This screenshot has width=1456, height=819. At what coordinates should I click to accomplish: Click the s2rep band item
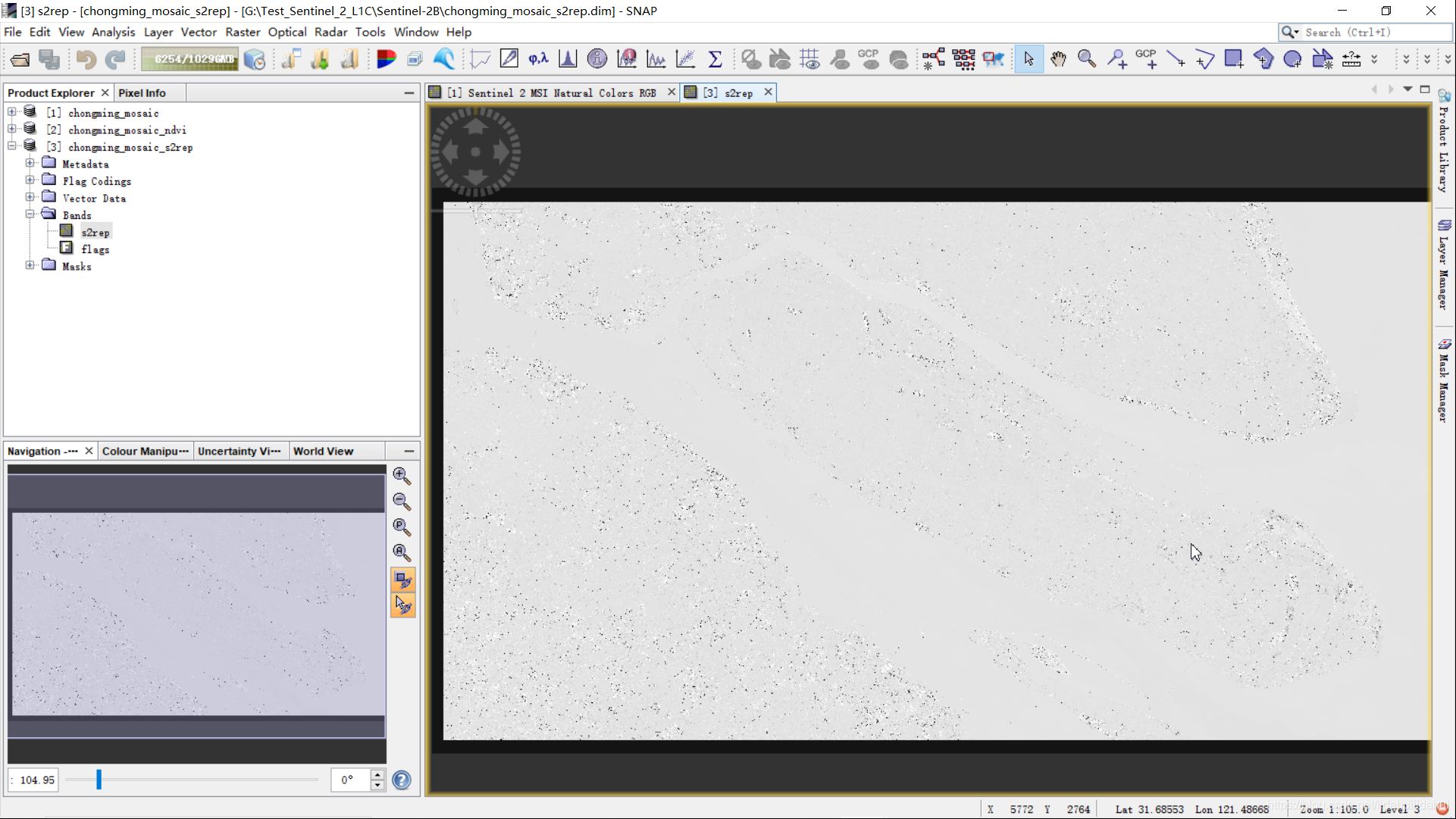click(95, 231)
